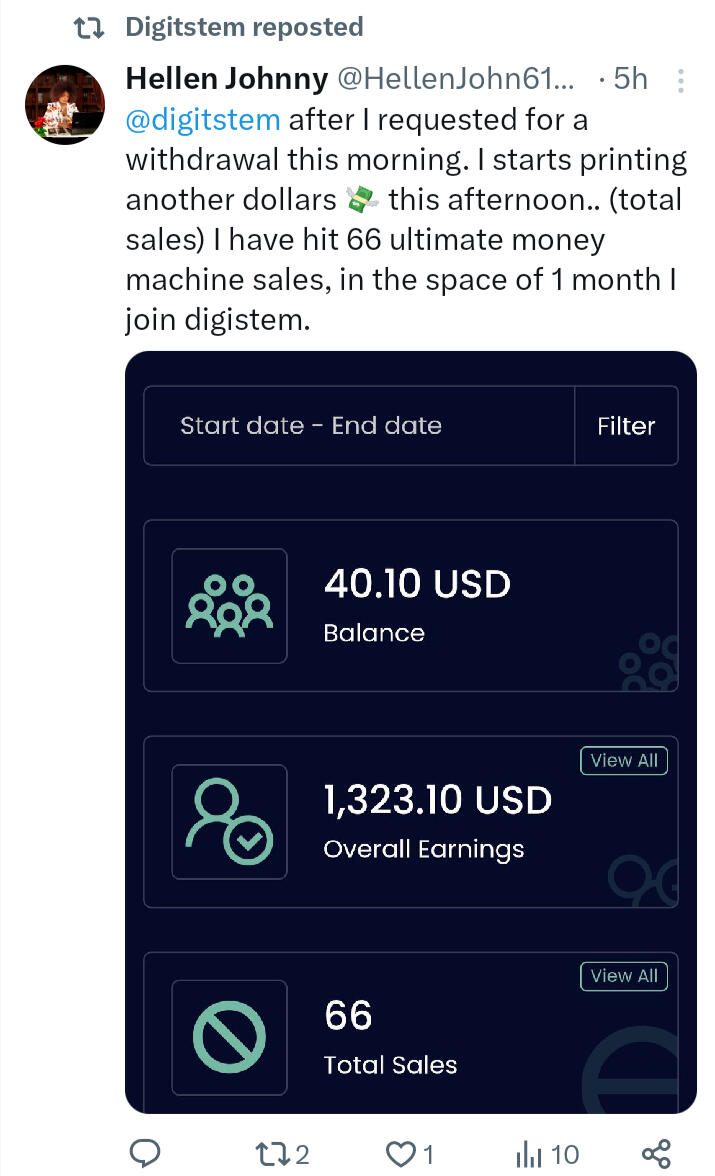
Task: Open the three-dot more options menu
Action: point(681,80)
